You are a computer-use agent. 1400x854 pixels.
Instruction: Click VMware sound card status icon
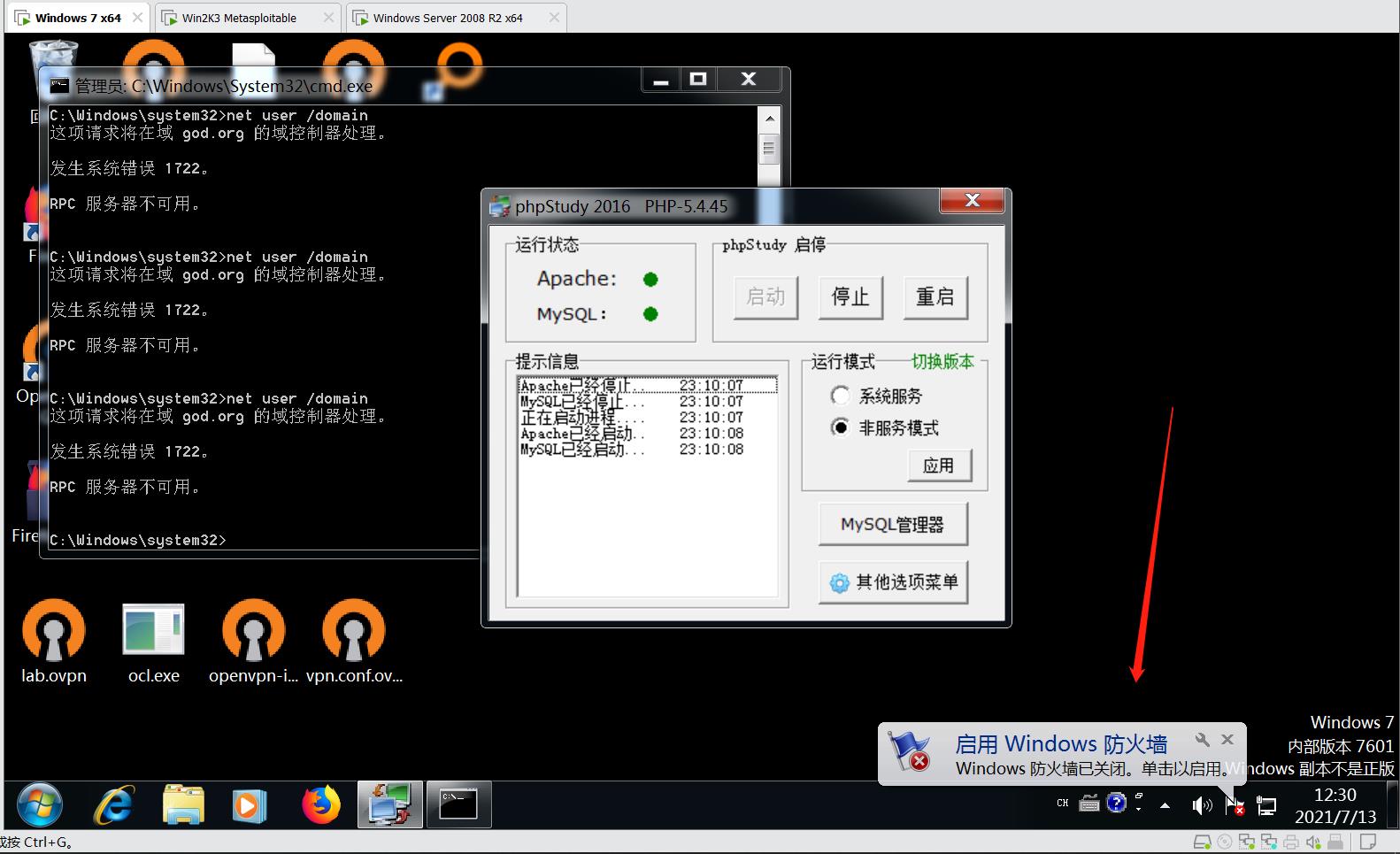point(1314,842)
